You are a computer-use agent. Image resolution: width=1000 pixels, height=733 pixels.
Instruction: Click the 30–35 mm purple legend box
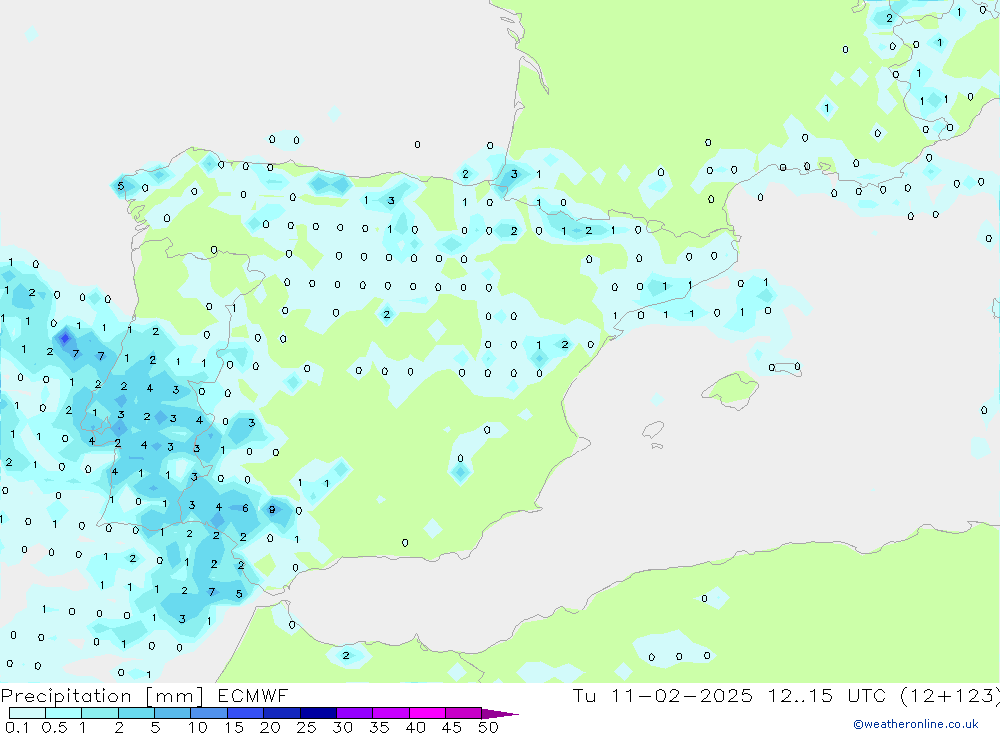click(x=355, y=713)
